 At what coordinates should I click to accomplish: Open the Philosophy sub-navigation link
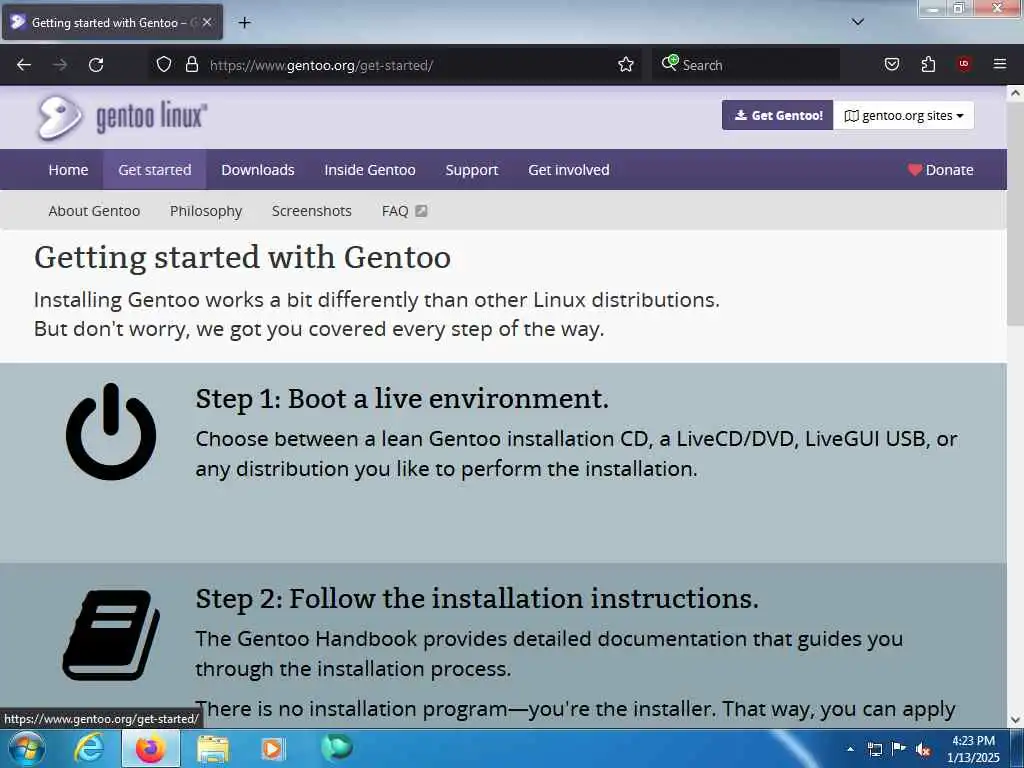[206, 211]
